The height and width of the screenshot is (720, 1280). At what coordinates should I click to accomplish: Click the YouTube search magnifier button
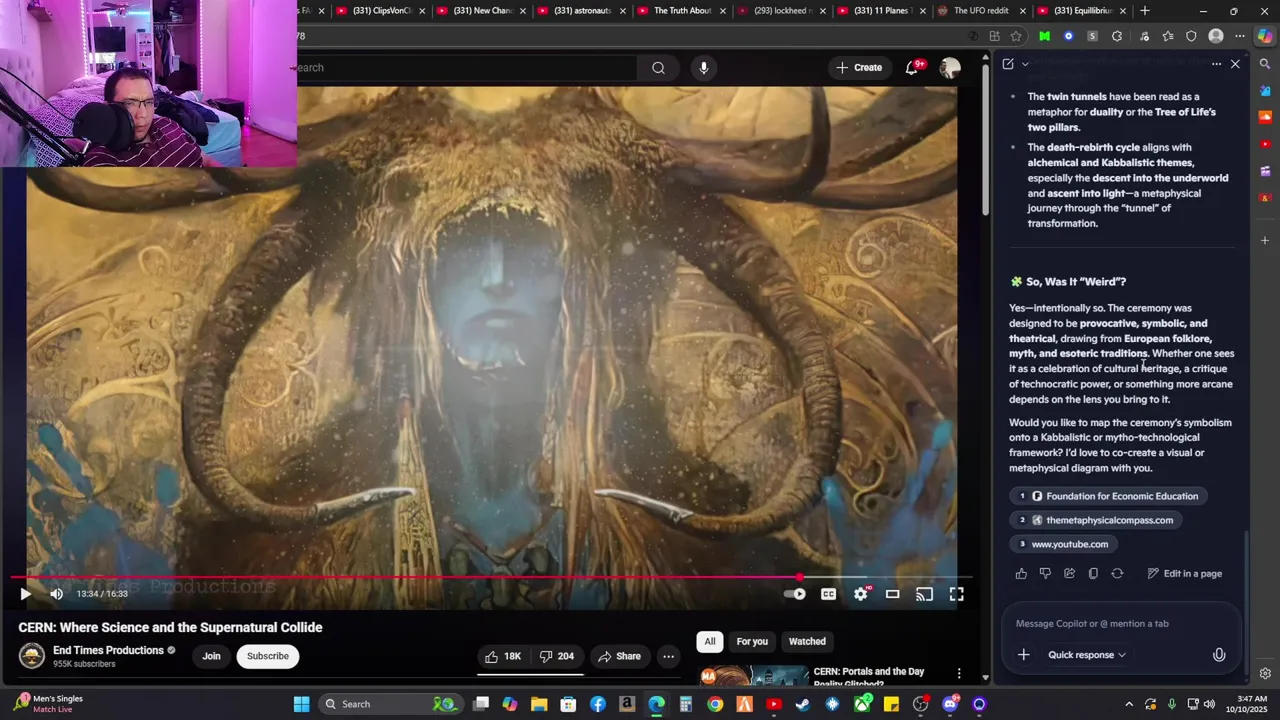coord(658,68)
